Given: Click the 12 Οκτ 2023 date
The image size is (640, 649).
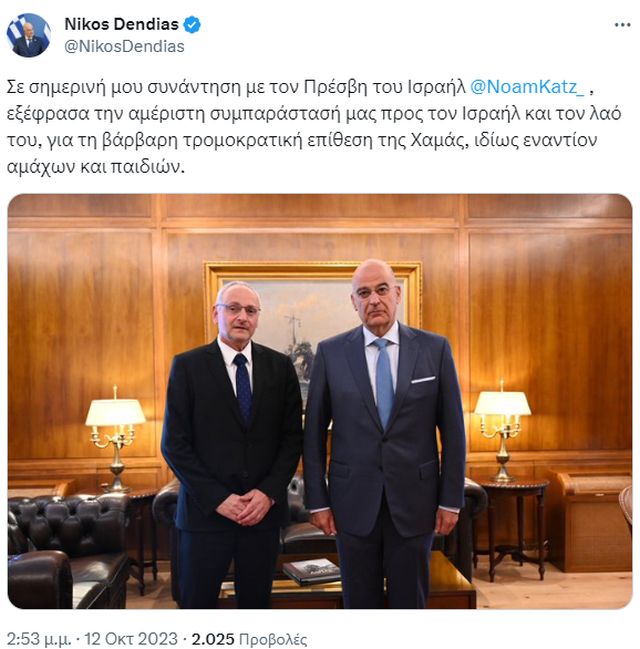Looking at the screenshot, I should click(131, 639).
